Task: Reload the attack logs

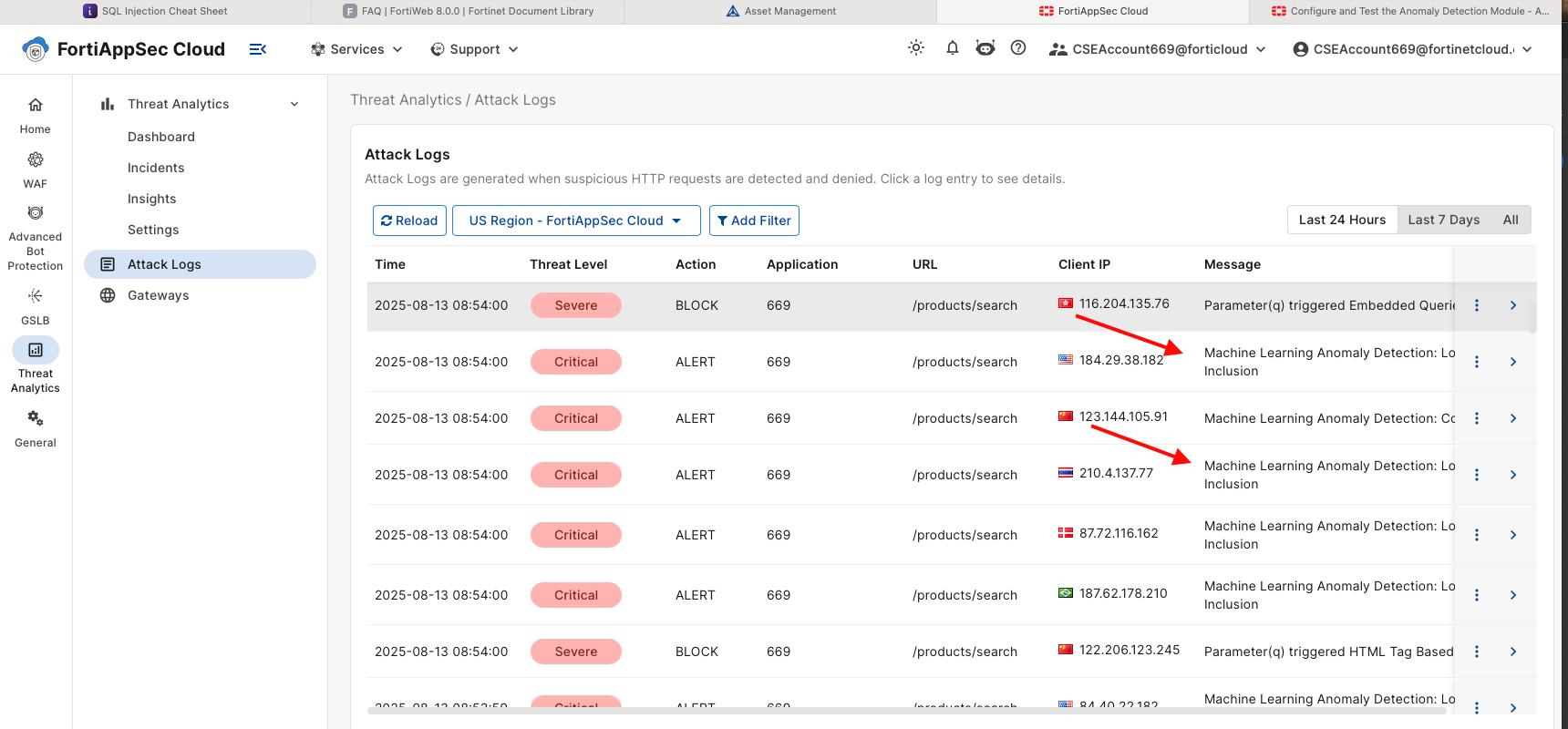Action: tap(409, 221)
